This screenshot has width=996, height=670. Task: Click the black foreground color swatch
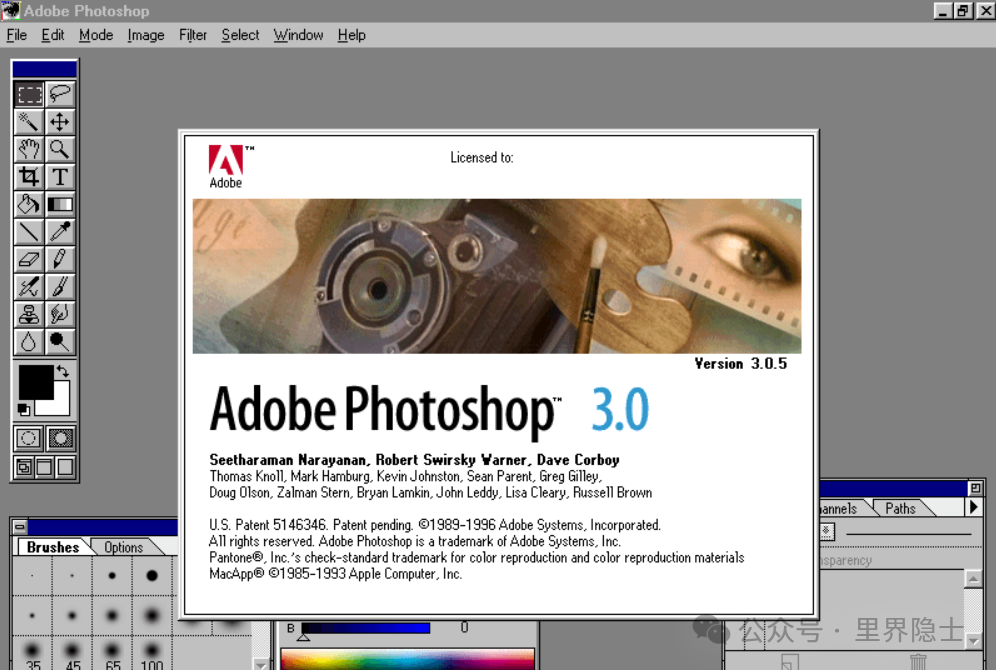coord(35,382)
